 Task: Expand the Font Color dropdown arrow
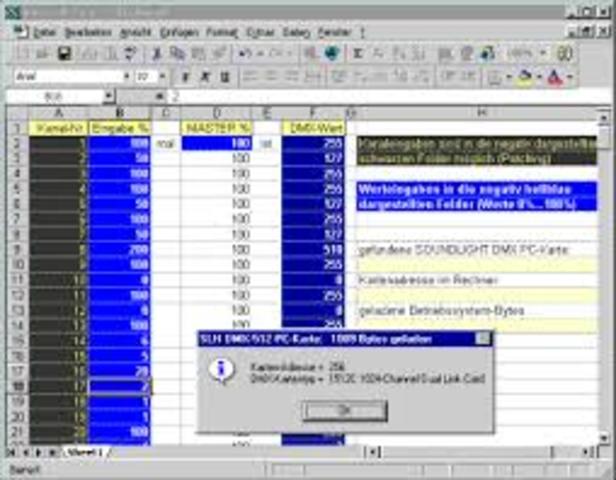tap(570, 77)
